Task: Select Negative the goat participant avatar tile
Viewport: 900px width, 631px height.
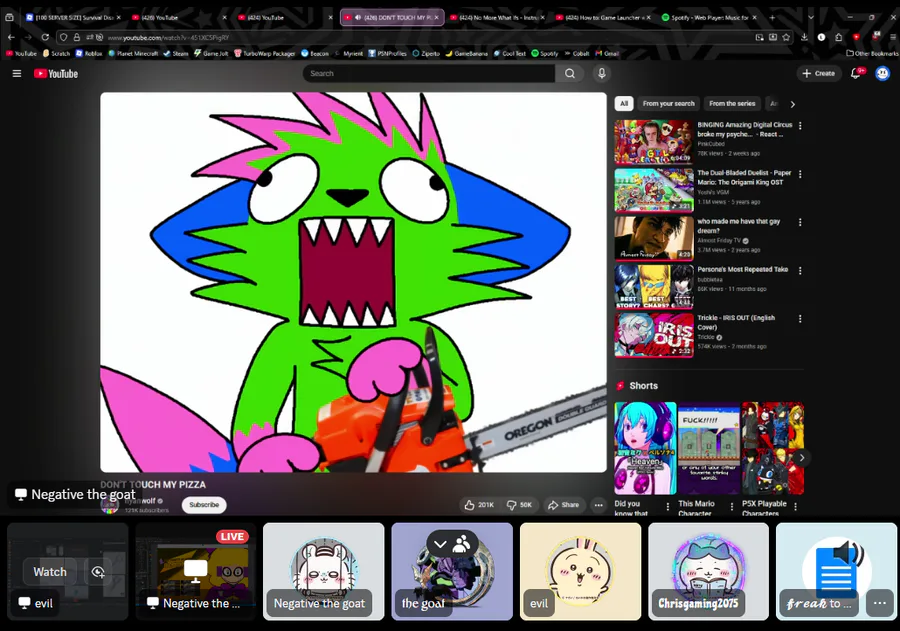Action: pyautogui.click(x=323, y=571)
